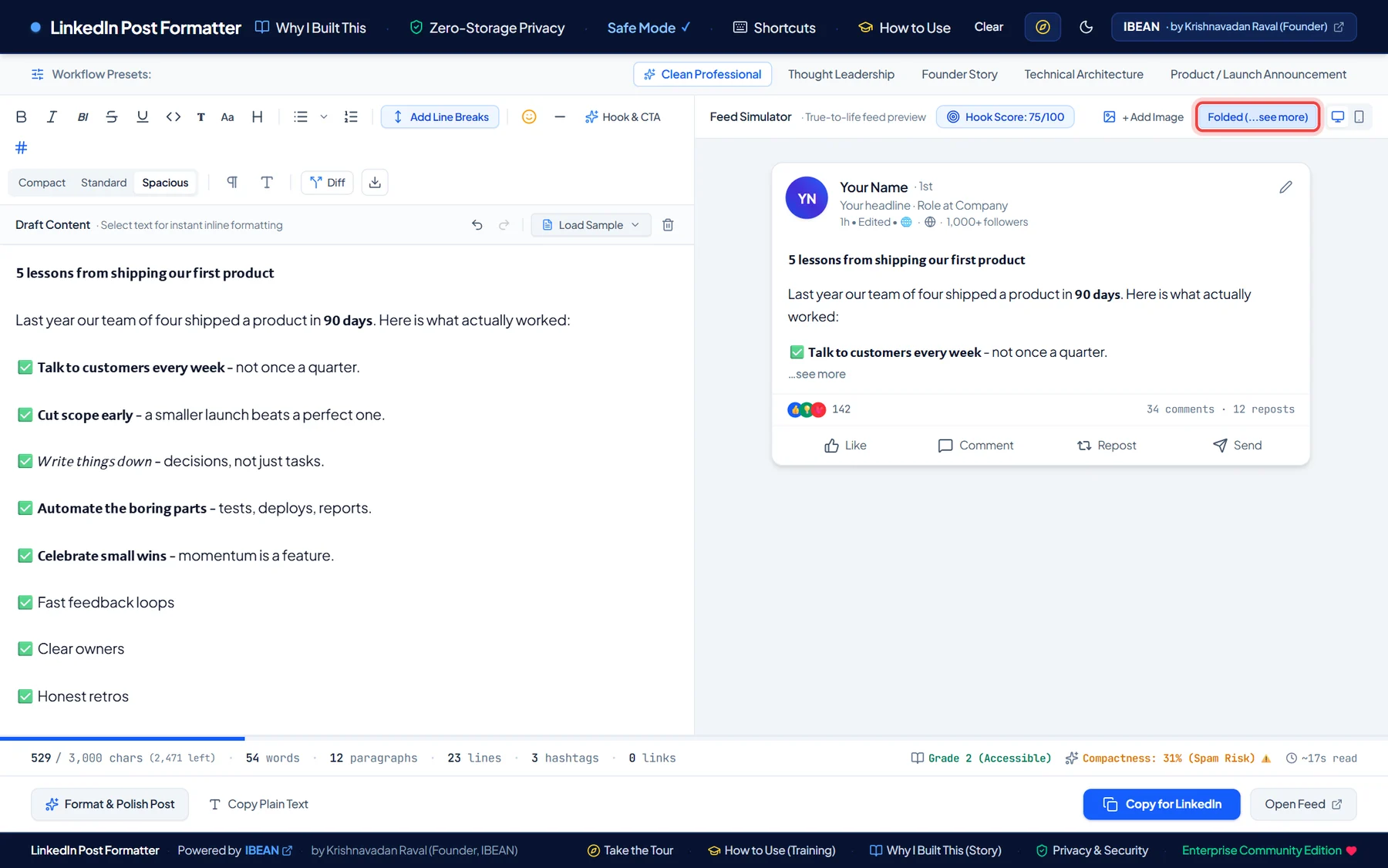Select Compact spacing option

point(42,183)
